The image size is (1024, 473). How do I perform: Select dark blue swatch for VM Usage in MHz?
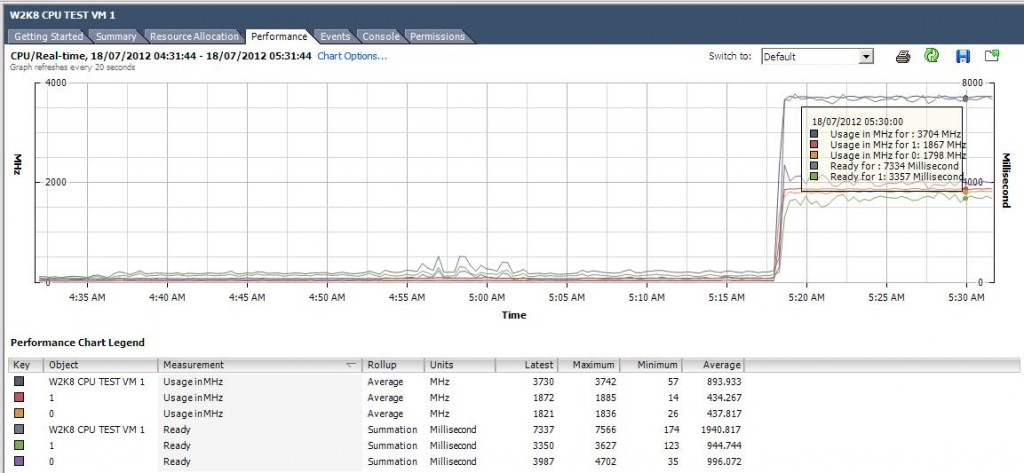point(18,381)
